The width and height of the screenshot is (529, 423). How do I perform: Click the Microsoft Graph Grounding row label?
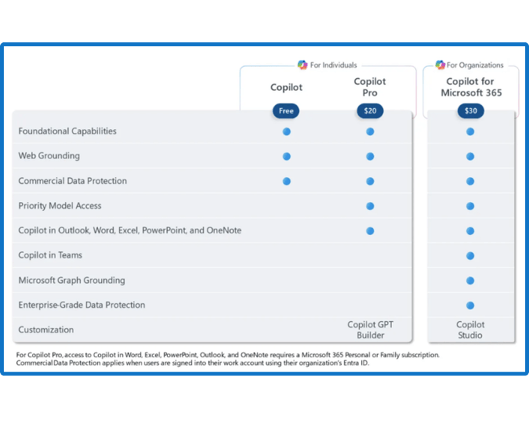pos(72,280)
